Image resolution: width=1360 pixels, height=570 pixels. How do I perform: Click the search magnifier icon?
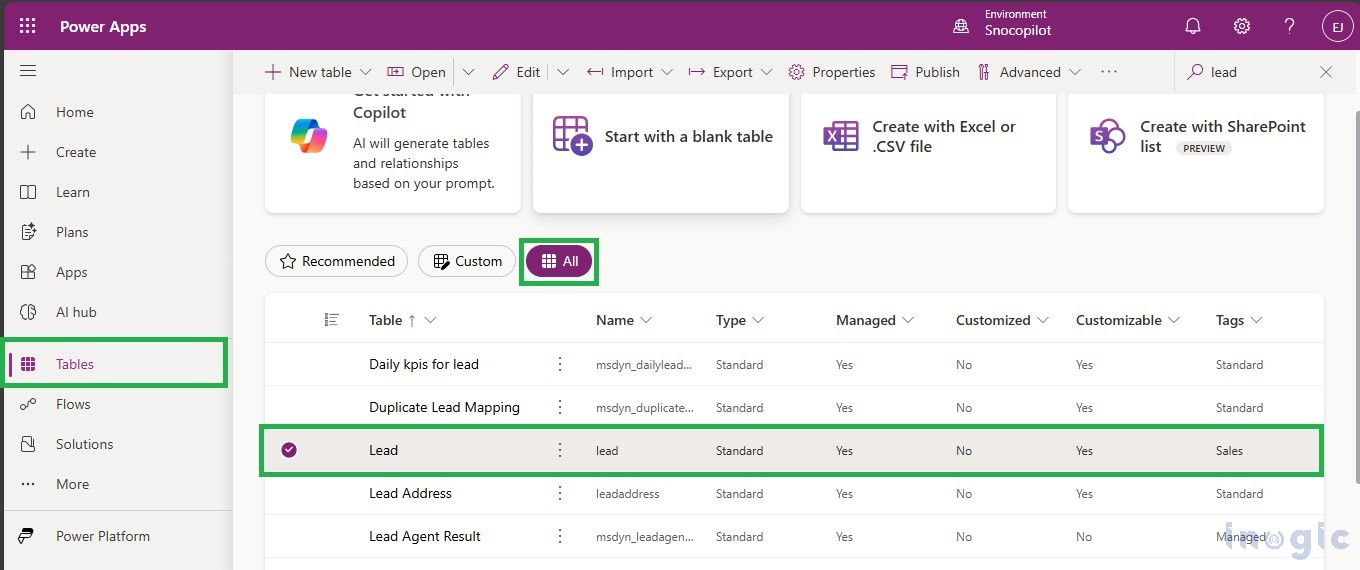(1195, 72)
